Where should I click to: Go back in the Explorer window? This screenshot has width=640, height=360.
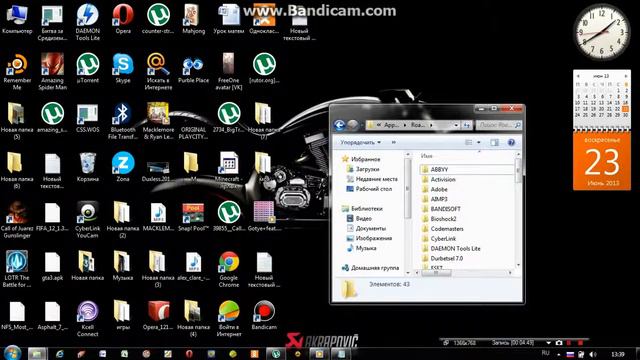339,125
